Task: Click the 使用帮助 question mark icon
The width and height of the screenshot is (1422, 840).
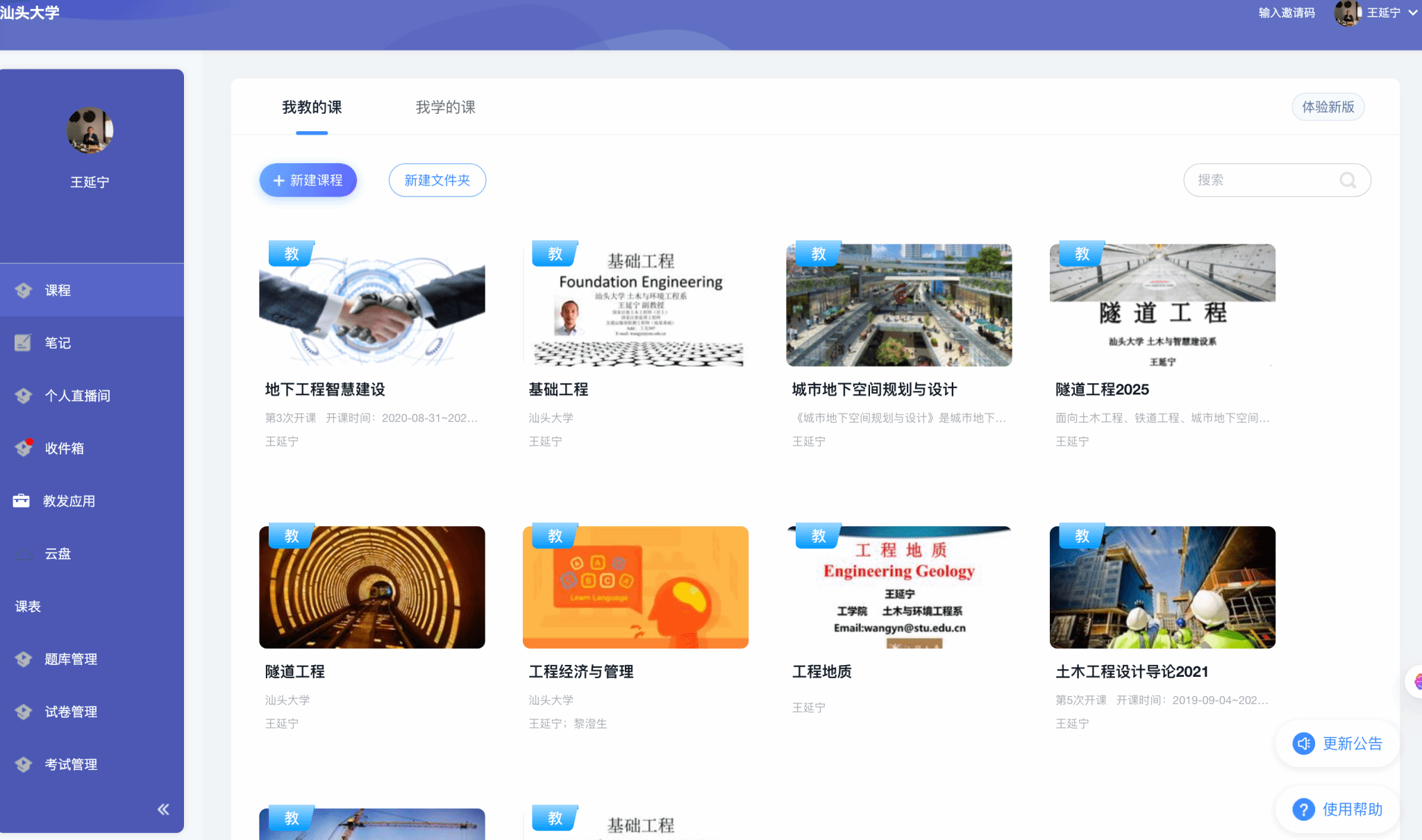Action: click(x=1303, y=809)
